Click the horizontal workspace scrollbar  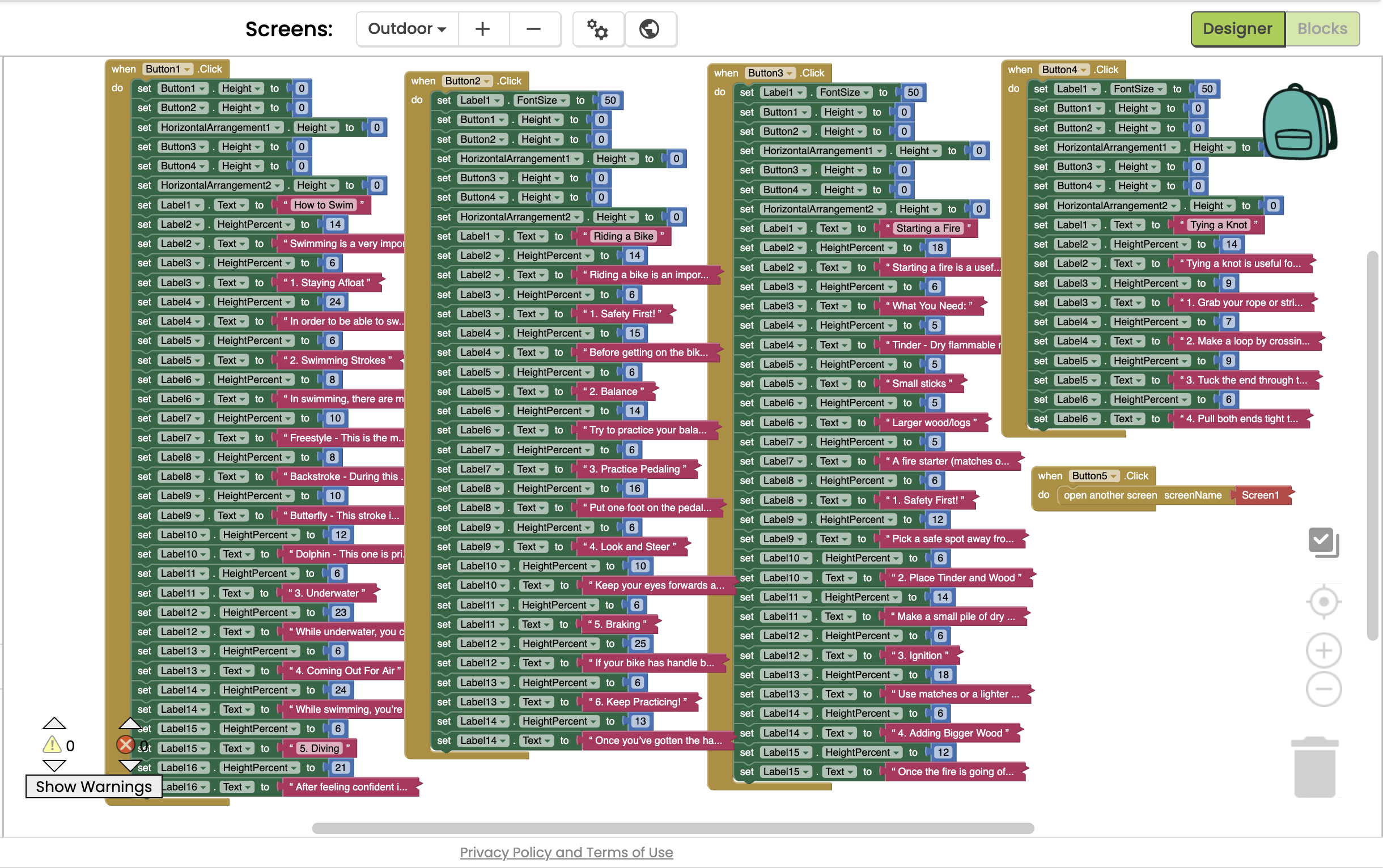click(673, 828)
